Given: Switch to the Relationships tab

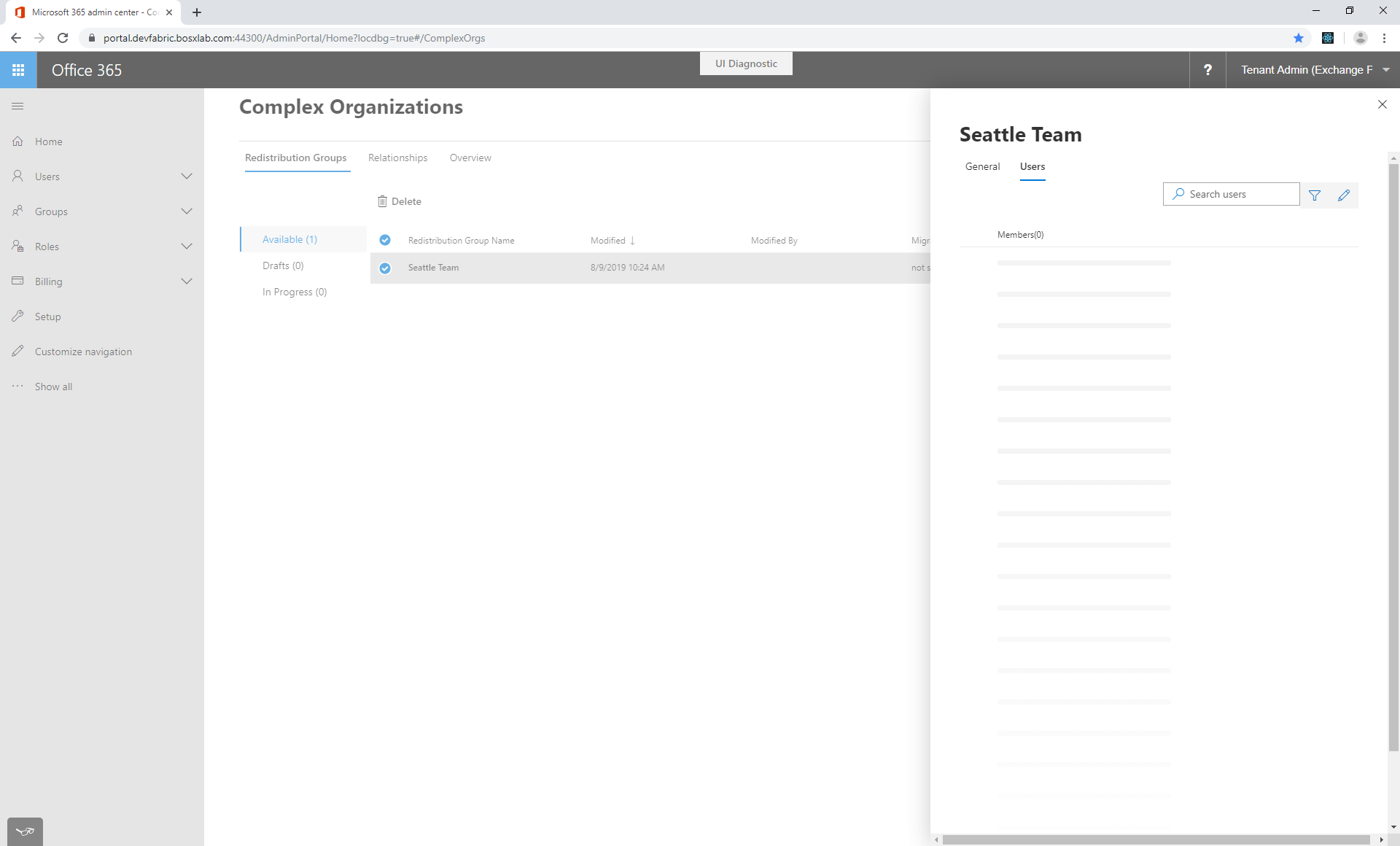Looking at the screenshot, I should pyautogui.click(x=397, y=158).
